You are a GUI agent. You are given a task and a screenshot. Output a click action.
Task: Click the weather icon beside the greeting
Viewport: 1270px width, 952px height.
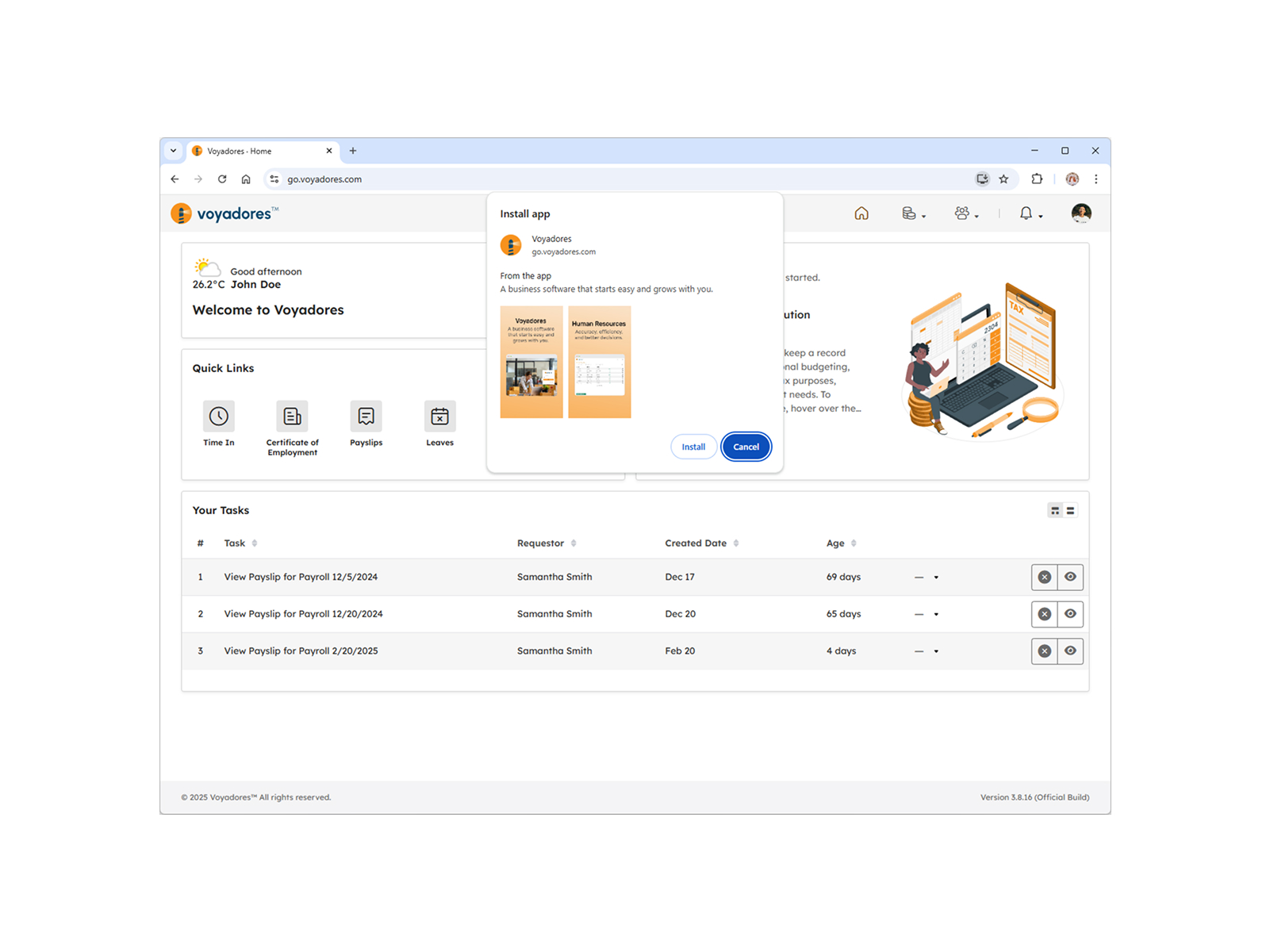point(207,267)
